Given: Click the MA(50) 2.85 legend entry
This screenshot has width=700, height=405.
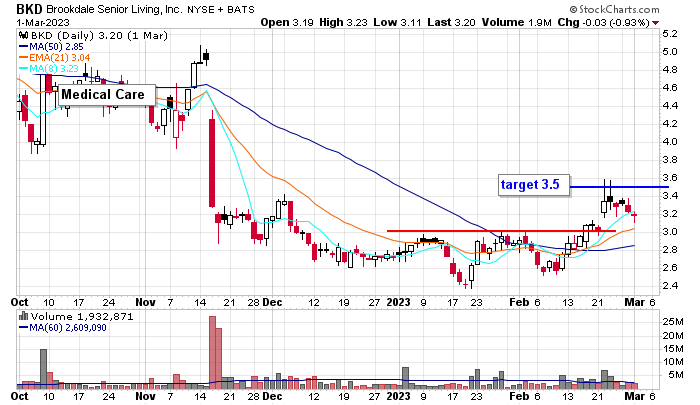Looking at the screenshot, I should click(51, 46).
